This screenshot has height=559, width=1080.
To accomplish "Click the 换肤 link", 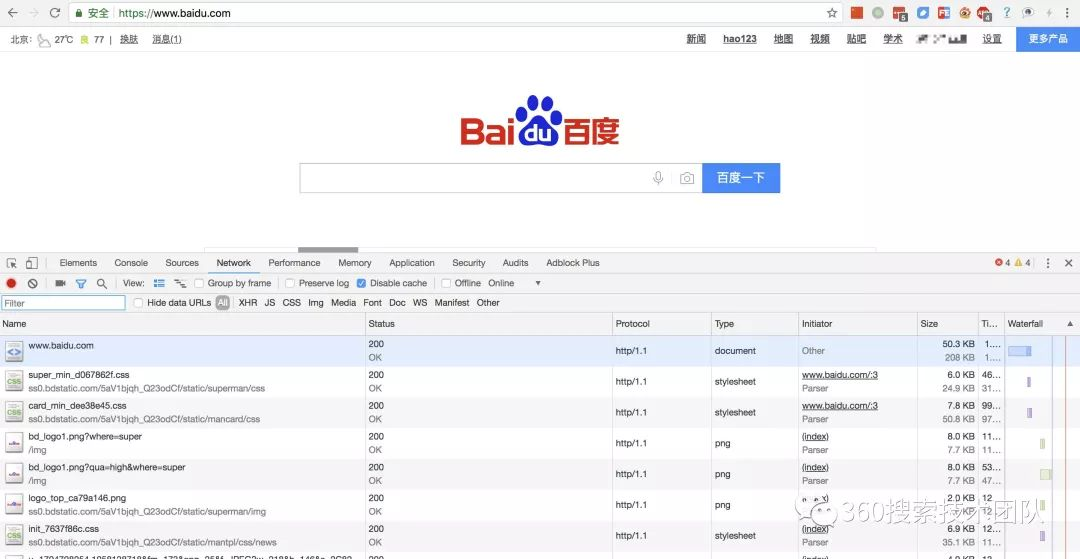I will click(x=129, y=39).
